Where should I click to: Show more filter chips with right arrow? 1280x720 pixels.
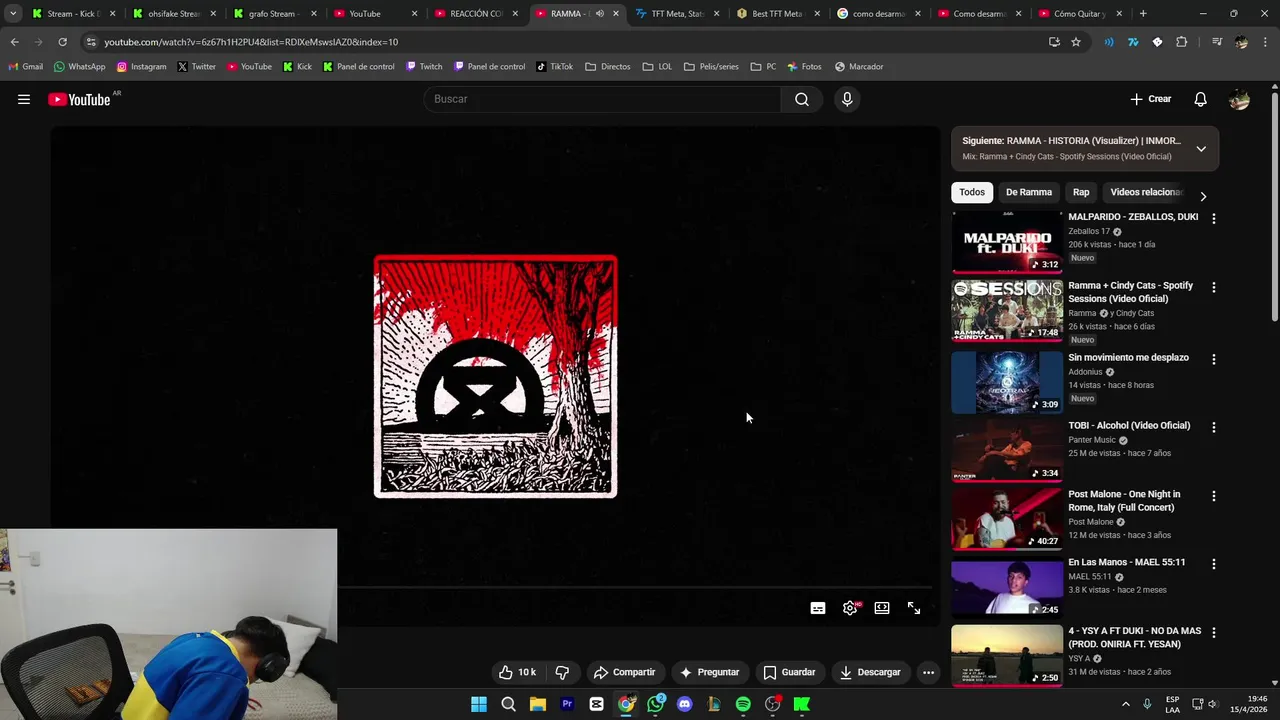[x=1203, y=196]
